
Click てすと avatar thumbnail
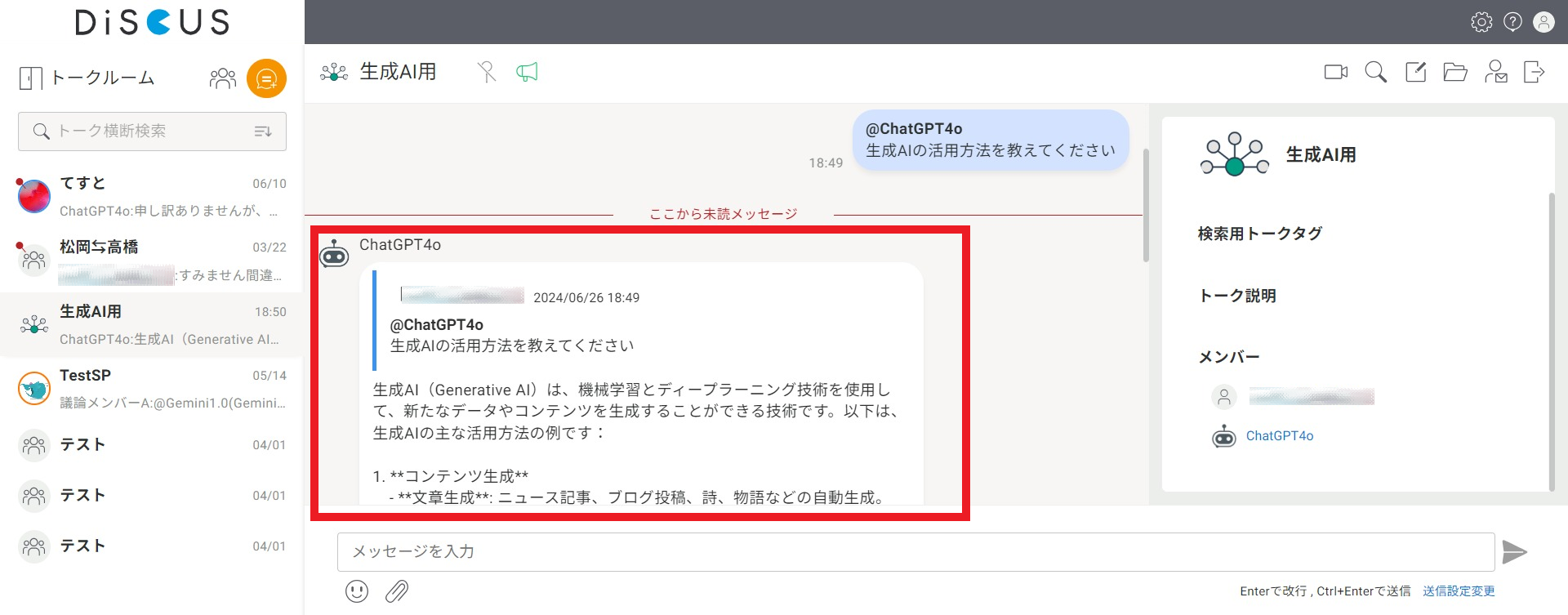34,196
